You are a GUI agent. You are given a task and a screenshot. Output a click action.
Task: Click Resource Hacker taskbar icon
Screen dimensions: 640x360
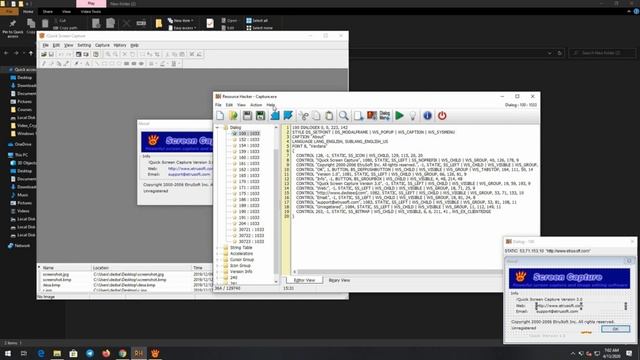click(x=139, y=353)
